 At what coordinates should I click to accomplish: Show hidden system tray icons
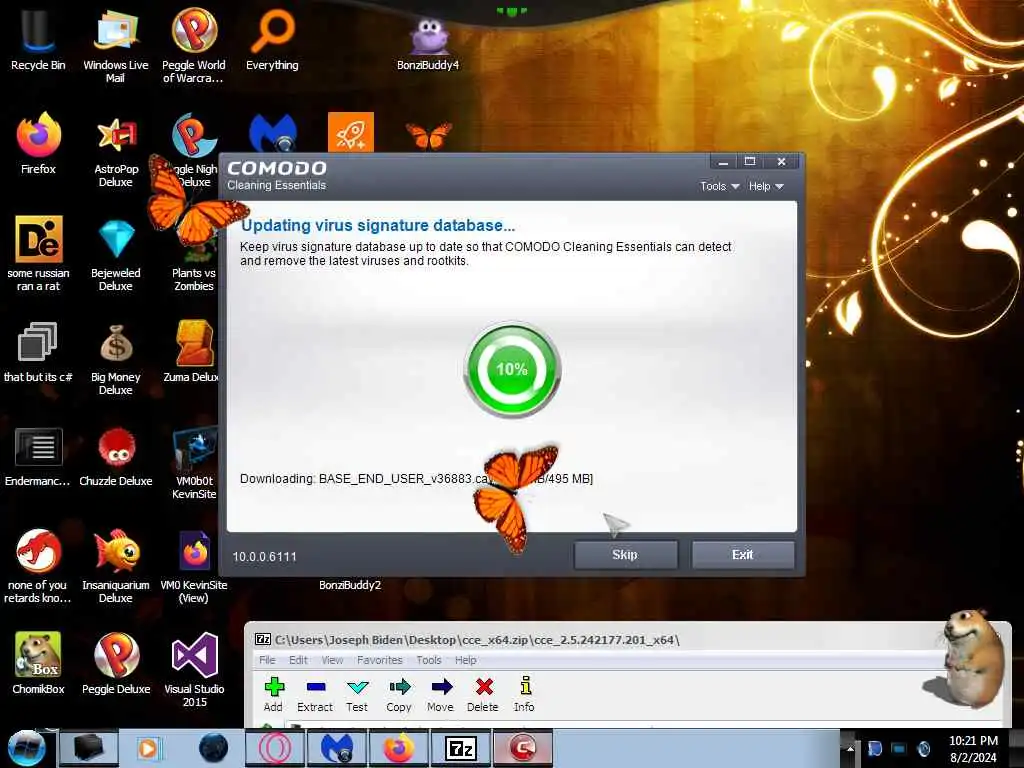pyautogui.click(x=850, y=748)
